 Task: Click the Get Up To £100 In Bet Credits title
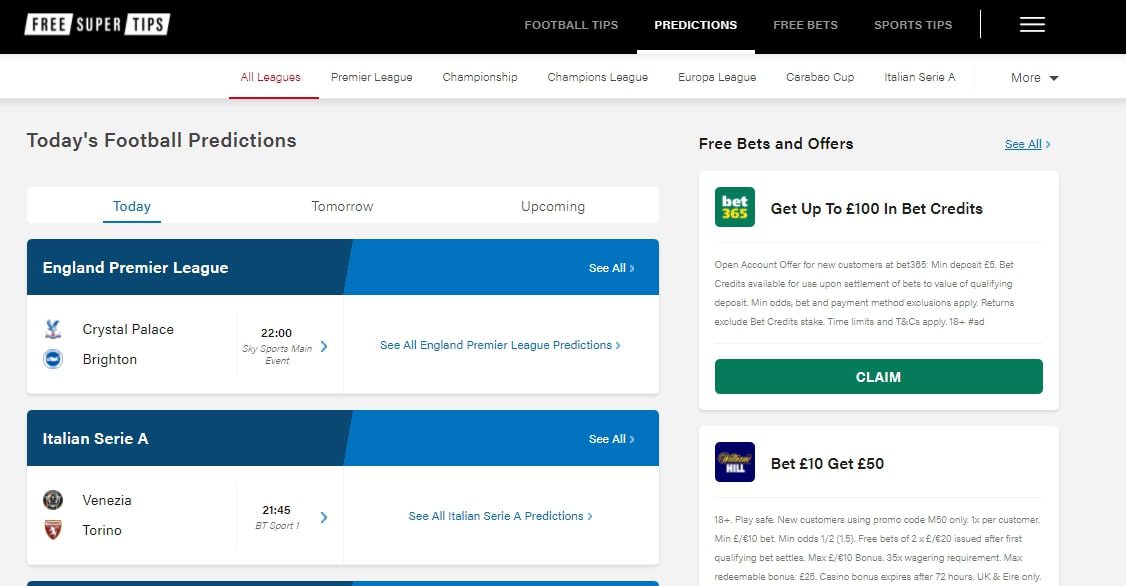click(x=877, y=208)
